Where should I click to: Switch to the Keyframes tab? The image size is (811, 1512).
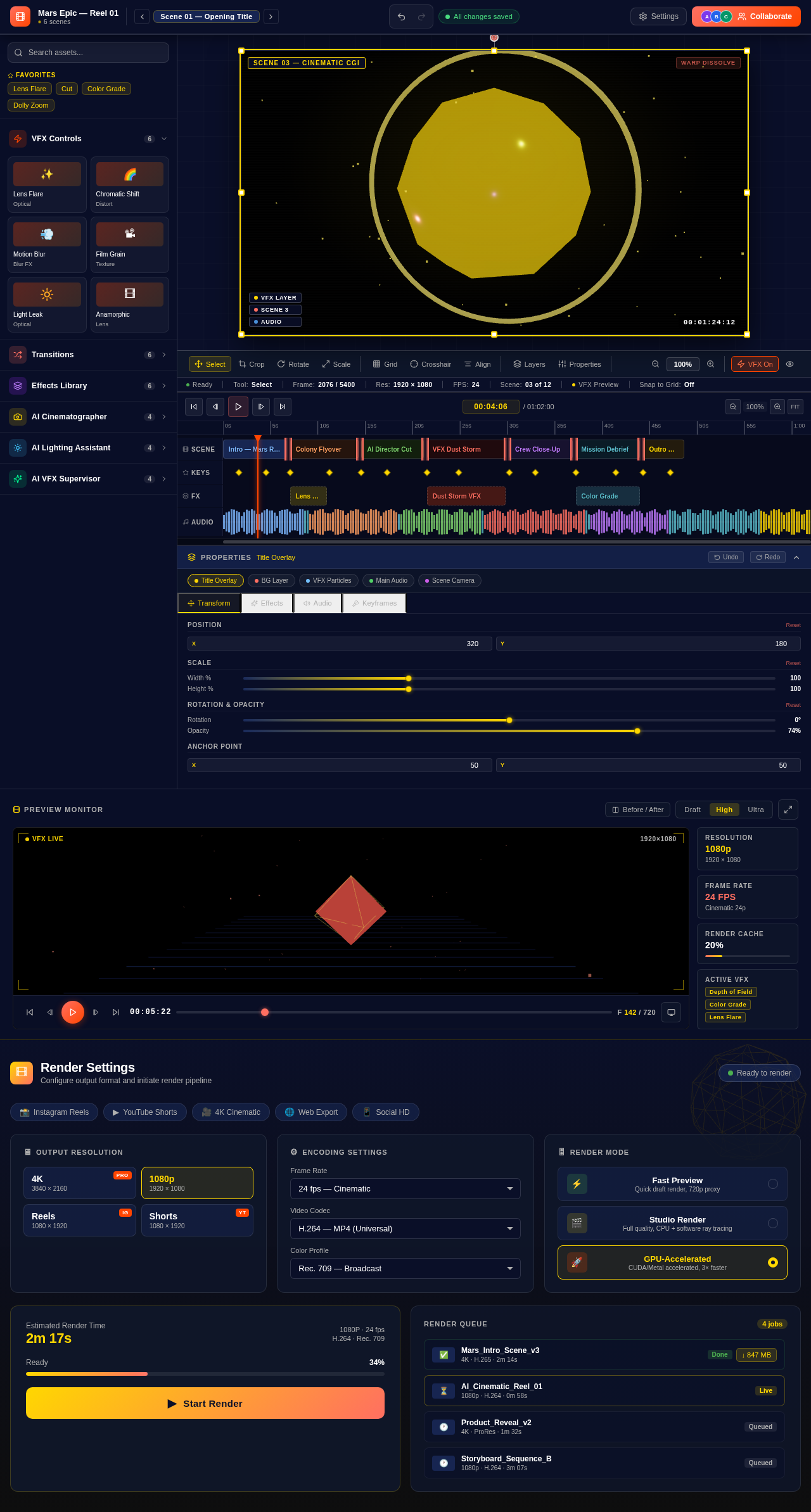pos(374,603)
